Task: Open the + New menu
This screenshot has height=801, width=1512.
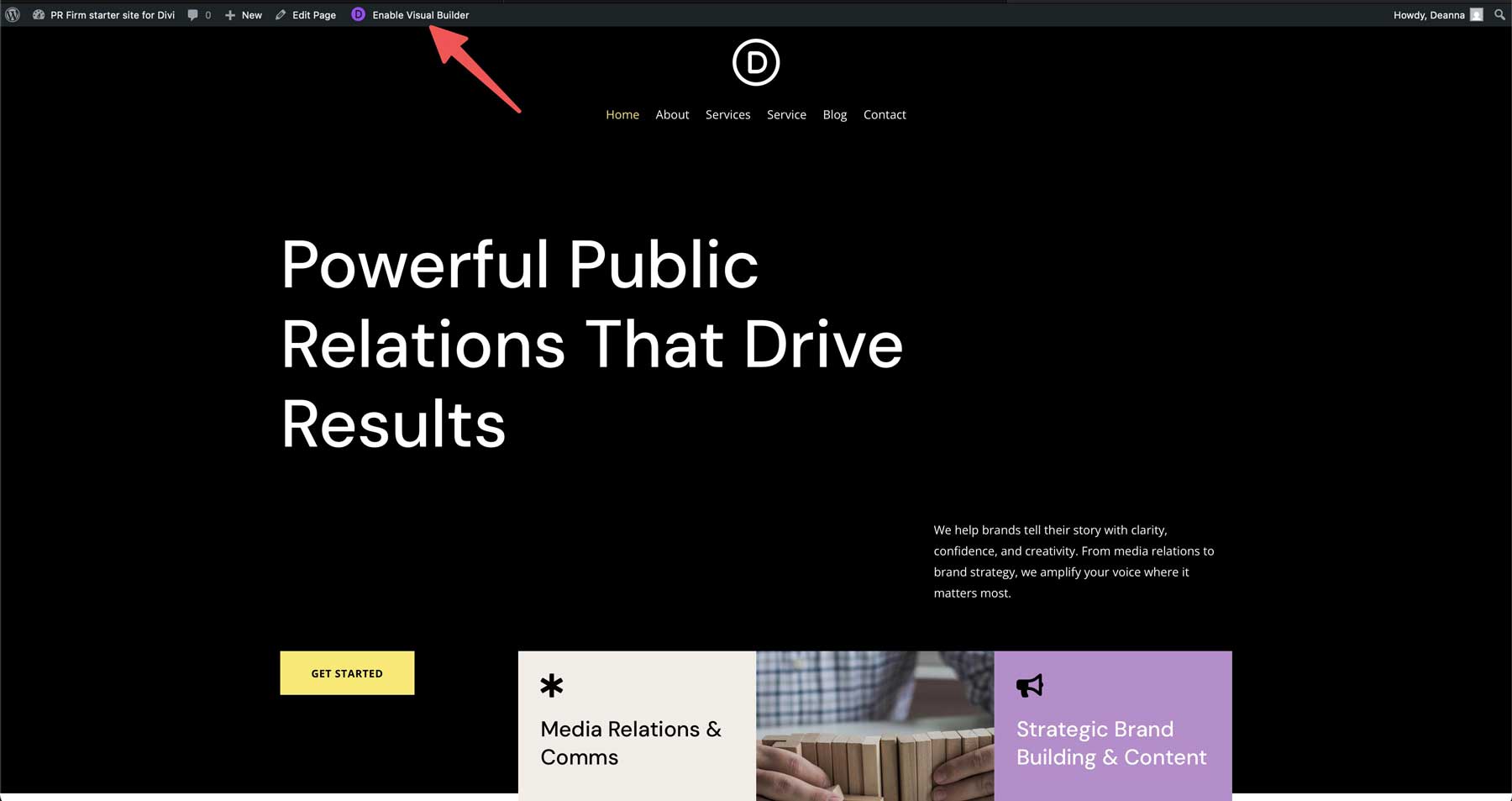Action: (x=242, y=14)
